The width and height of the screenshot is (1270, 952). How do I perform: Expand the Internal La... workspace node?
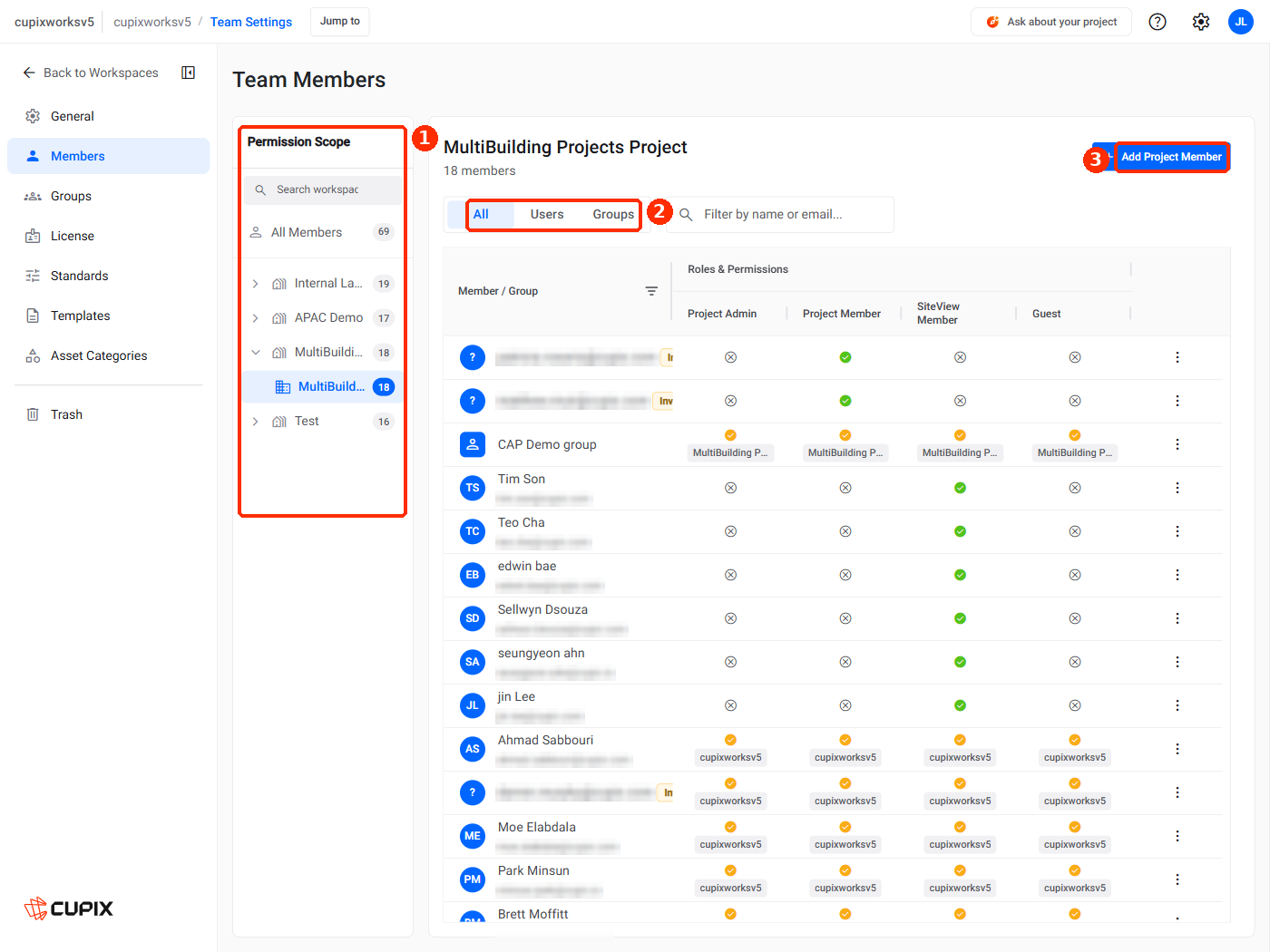[256, 284]
